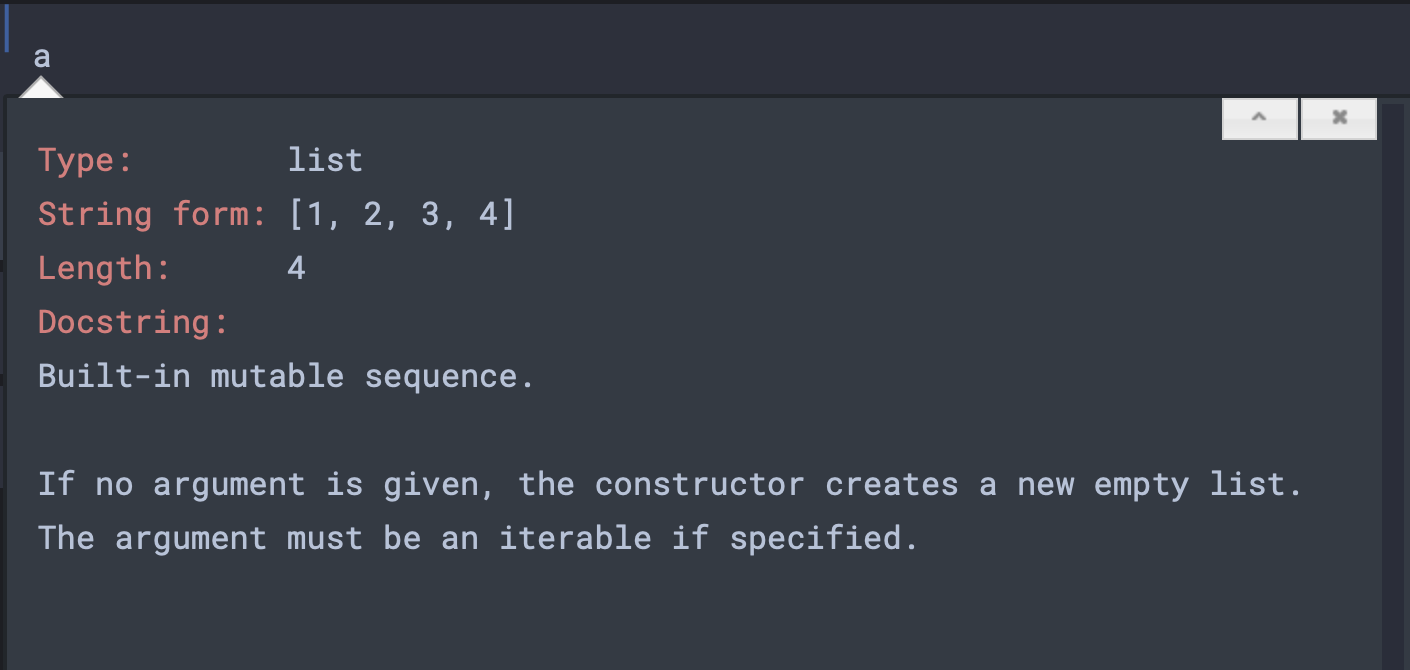Viewport: 1410px width, 670px height.
Task: Click the line beginning 'If no argument is given'
Action: (x=670, y=484)
